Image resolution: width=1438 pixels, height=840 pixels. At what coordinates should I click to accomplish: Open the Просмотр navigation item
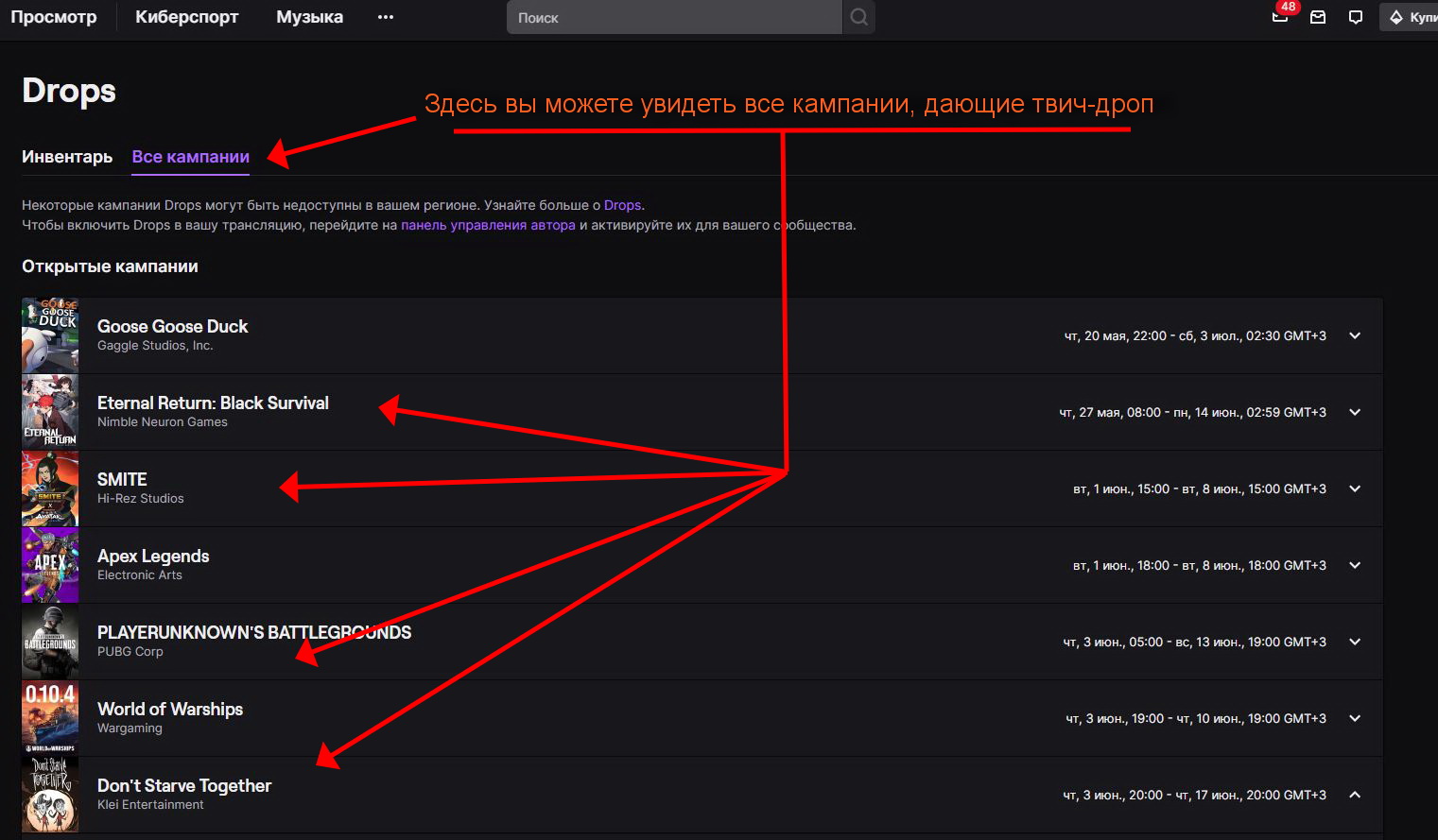(54, 17)
